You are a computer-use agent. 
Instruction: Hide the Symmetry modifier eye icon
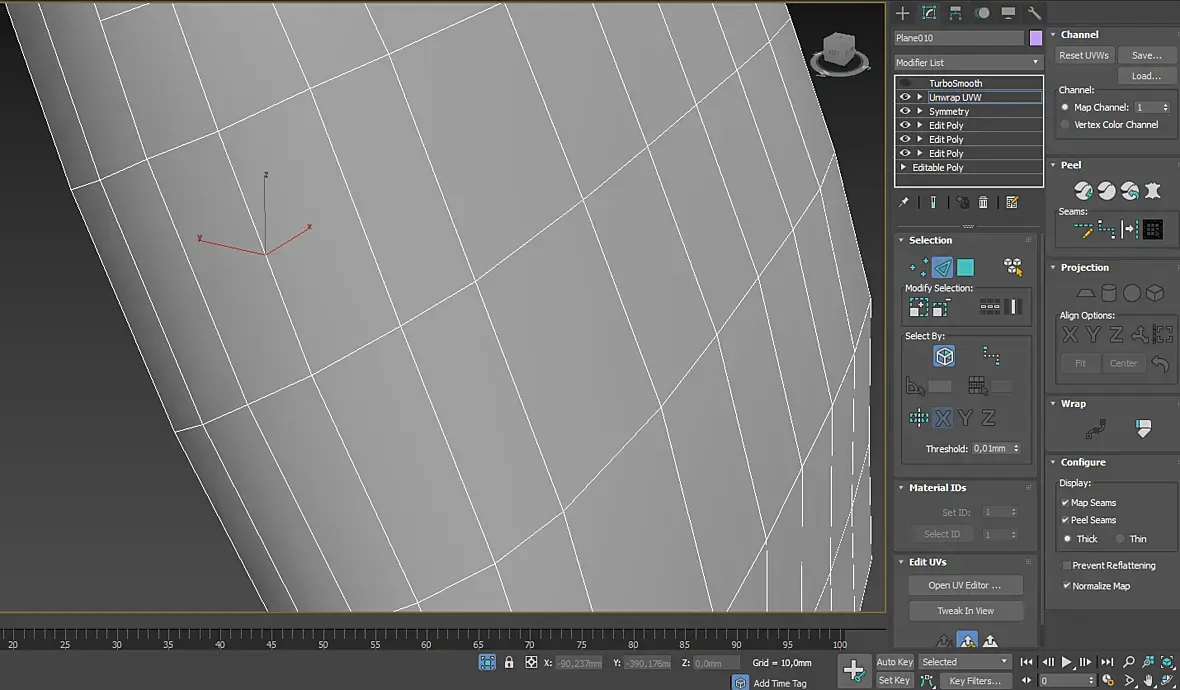(x=905, y=111)
